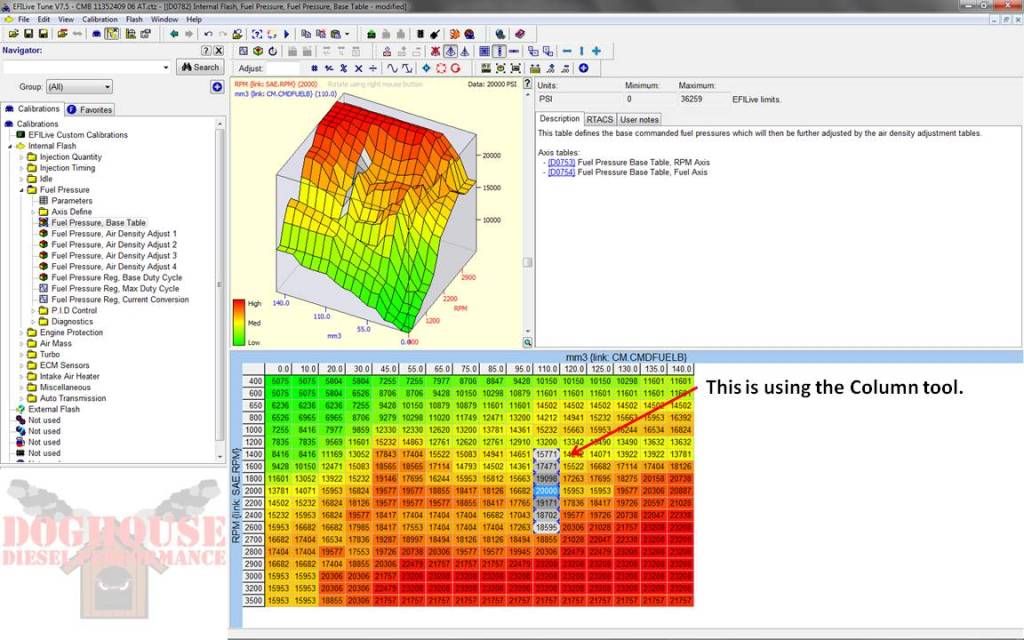
Task: Click the 3D fuel pressure surface chart
Action: (376, 216)
